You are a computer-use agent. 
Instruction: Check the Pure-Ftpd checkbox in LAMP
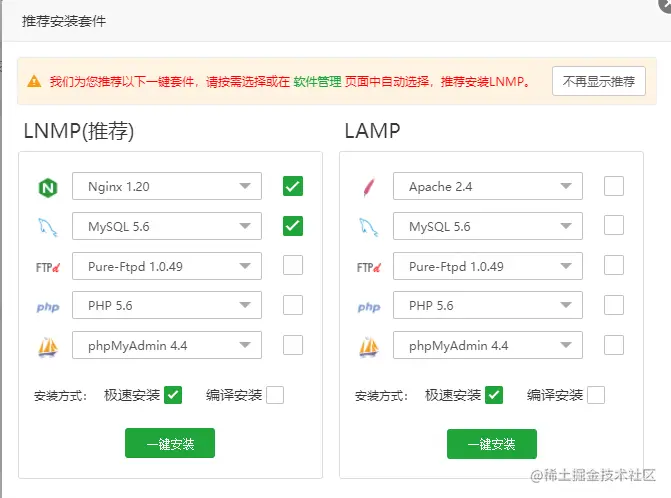[614, 265]
